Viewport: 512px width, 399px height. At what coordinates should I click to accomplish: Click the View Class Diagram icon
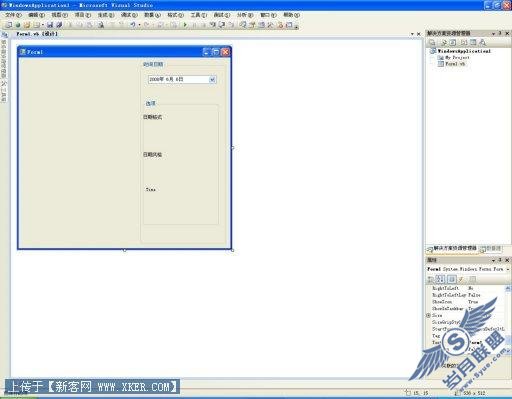pyautogui.click(x=482, y=42)
